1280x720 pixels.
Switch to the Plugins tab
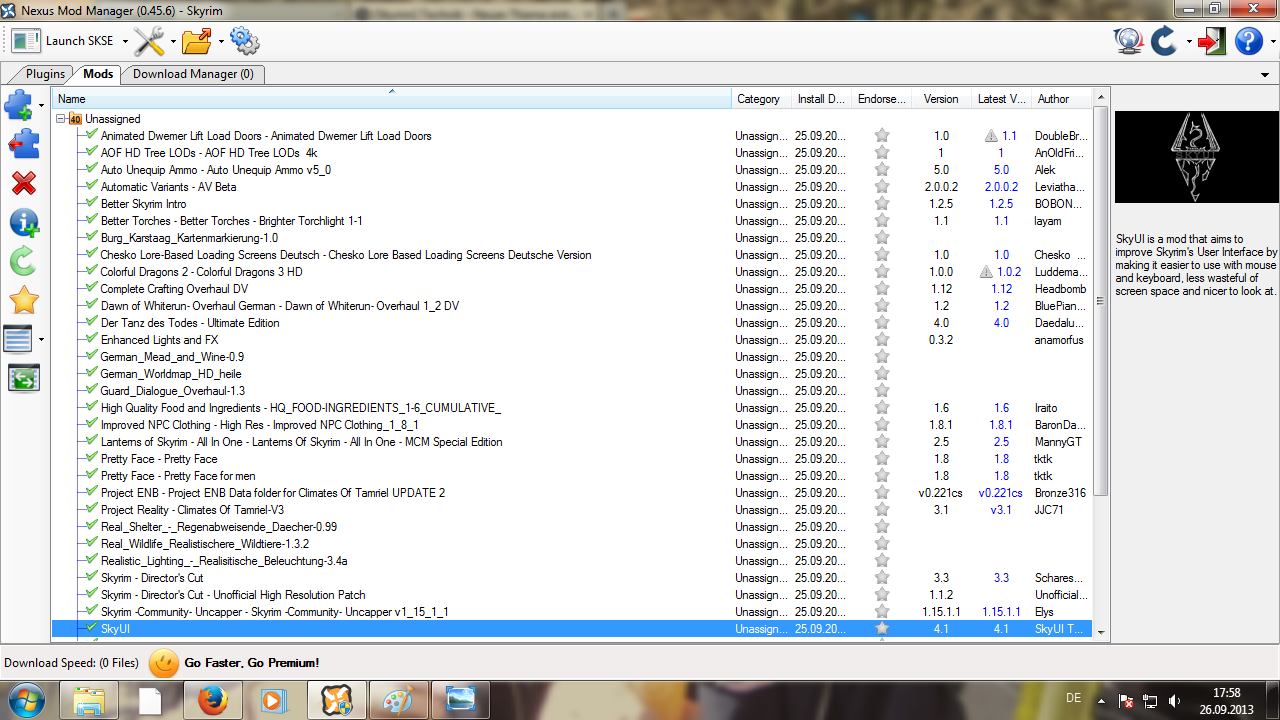tap(45, 74)
